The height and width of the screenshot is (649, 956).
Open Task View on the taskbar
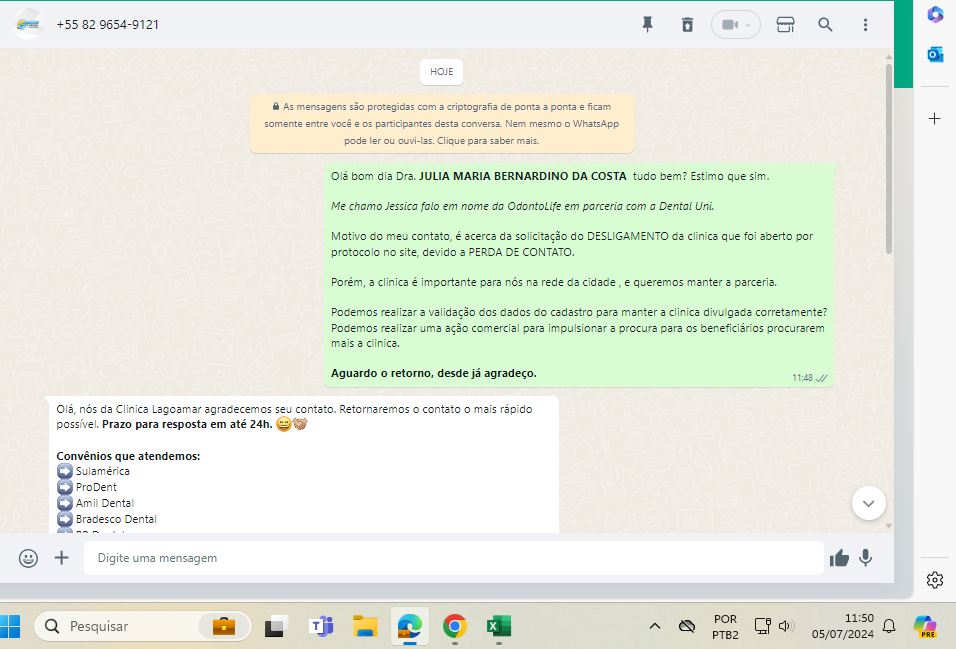[x=276, y=626]
